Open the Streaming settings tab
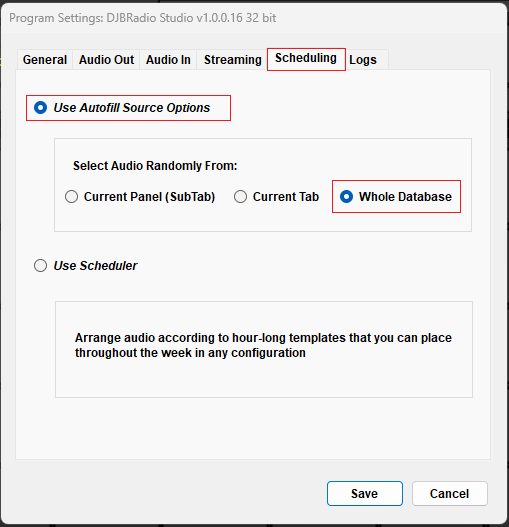The height and width of the screenshot is (527, 509). [x=232, y=59]
